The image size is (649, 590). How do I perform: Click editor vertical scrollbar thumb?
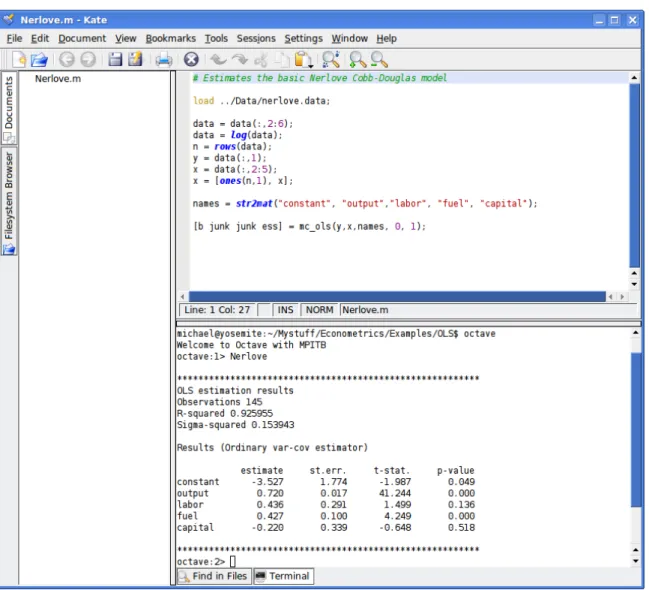[634, 176]
